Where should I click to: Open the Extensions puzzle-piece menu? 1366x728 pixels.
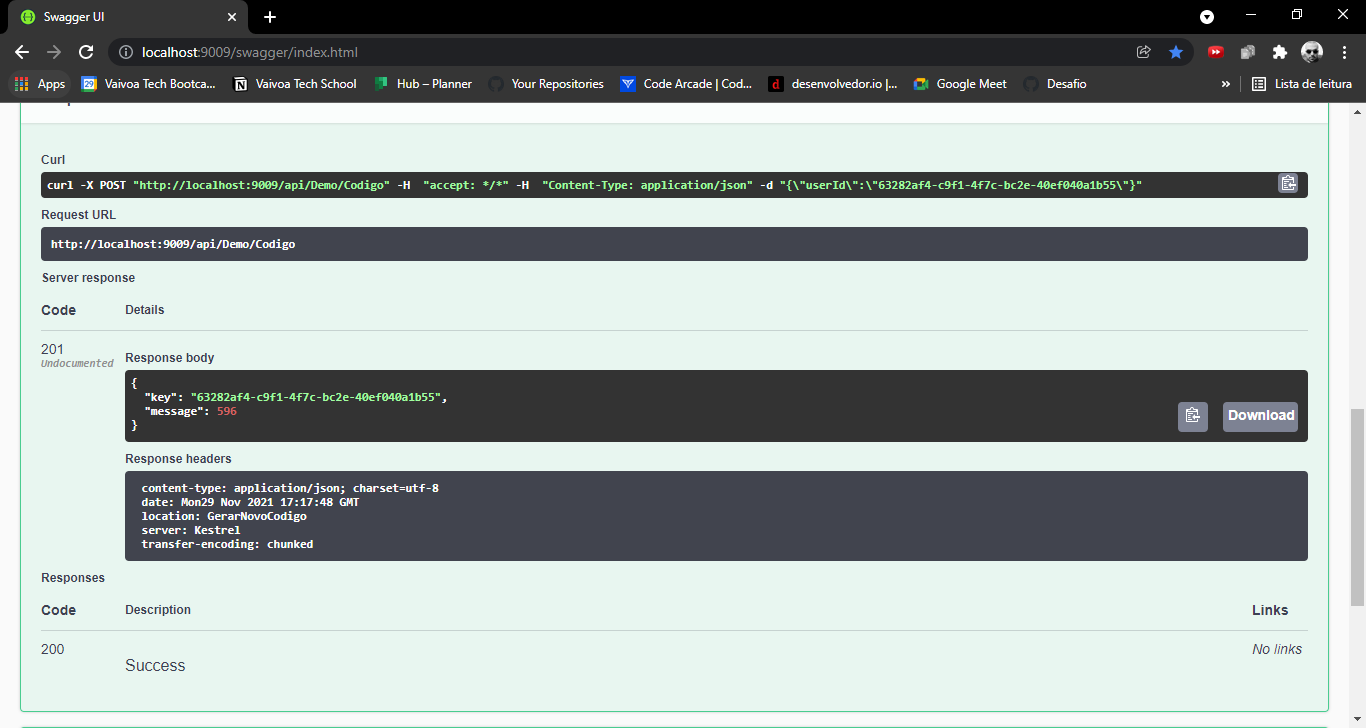point(1280,52)
